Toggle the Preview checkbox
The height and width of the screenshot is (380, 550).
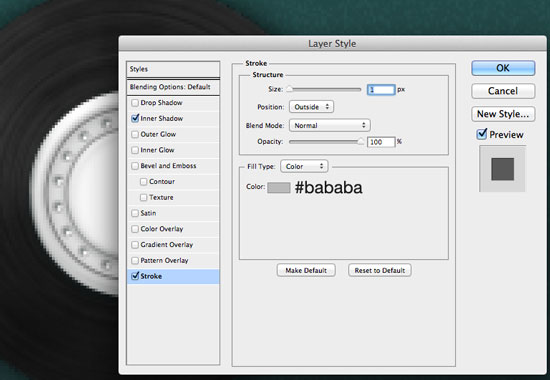[482, 134]
